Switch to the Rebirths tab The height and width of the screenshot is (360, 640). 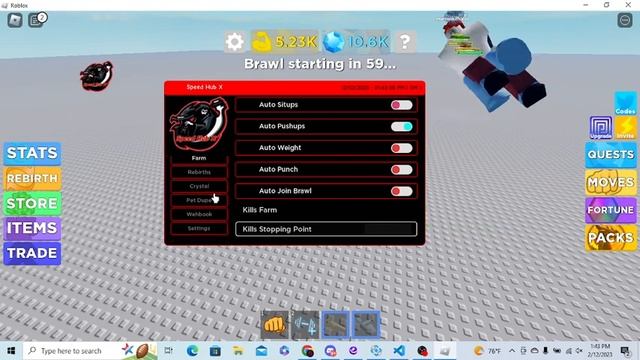coord(199,172)
